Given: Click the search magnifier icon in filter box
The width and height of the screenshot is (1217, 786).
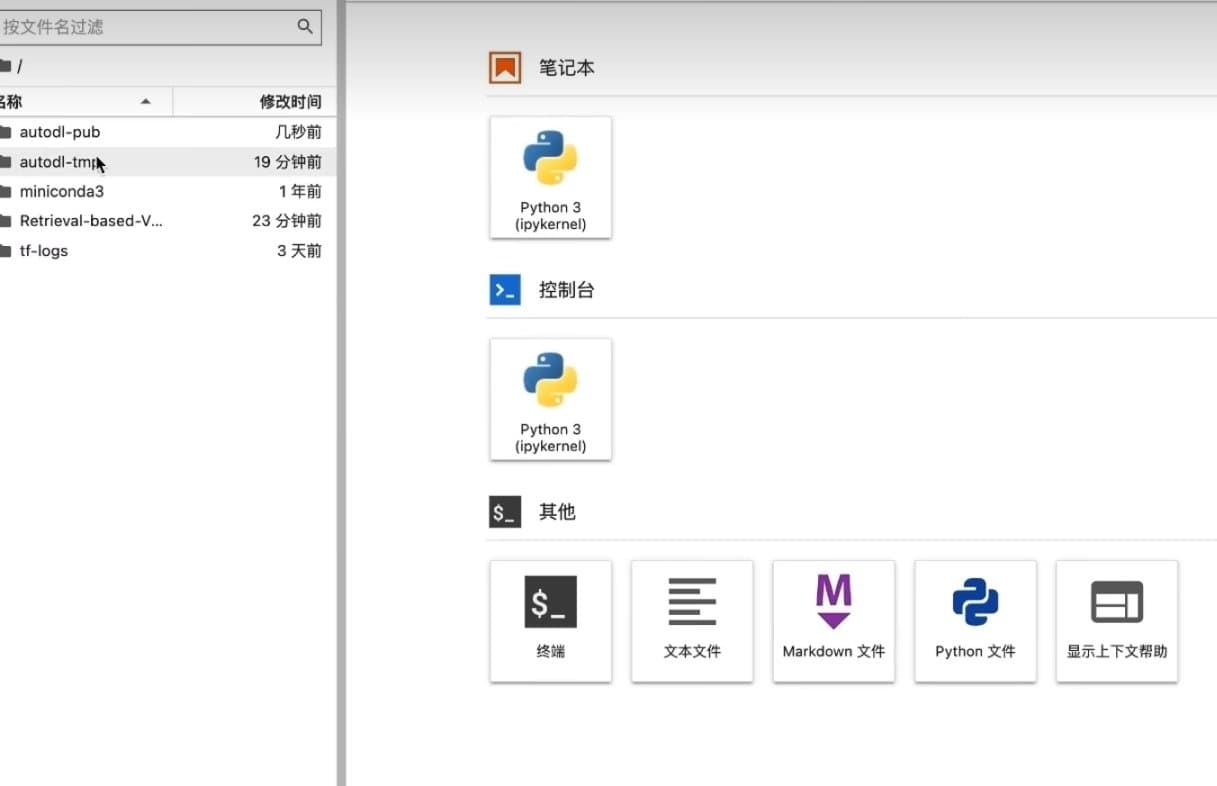Looking at the screenshot, I should [305, 27].
